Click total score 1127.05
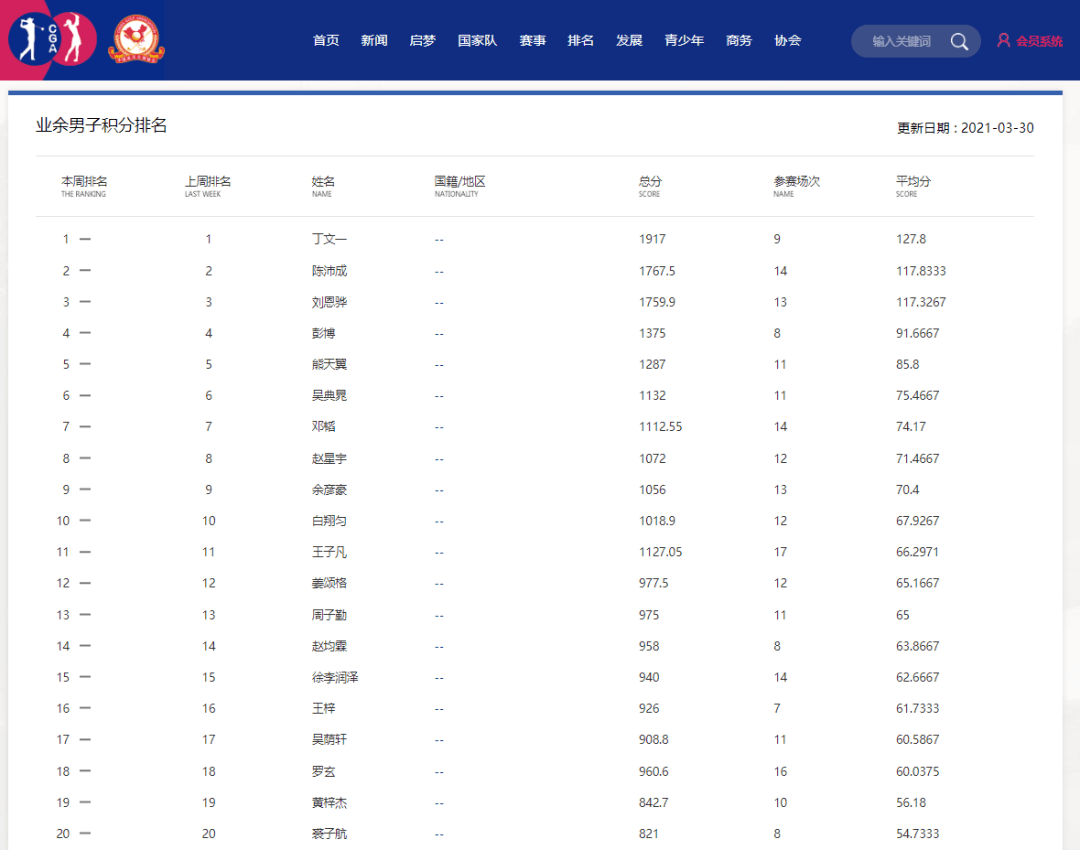Image resolution: width=1080 pixels, height=850 pixels. click(661, 552)
